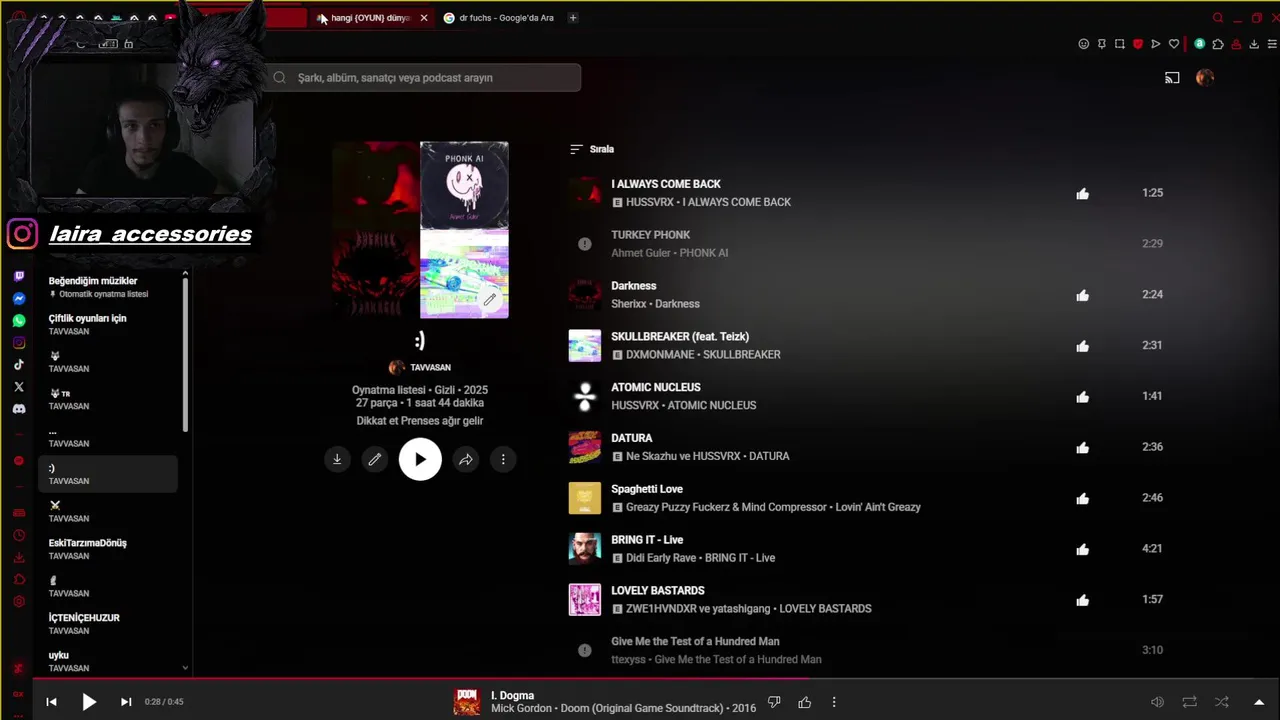
Task: Open the İÇTENİÇEHUZUR playlist
Action: point(108,624)
